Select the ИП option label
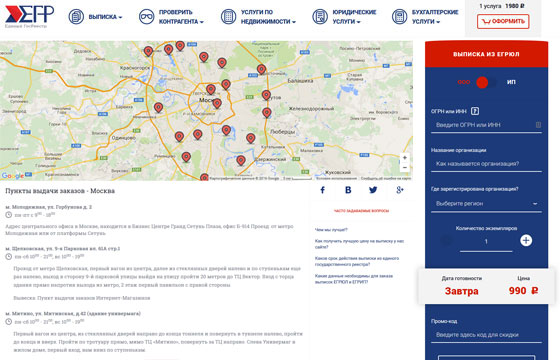Image resolution: width=560 pixels, height=360 pixels. pos(511,82)
